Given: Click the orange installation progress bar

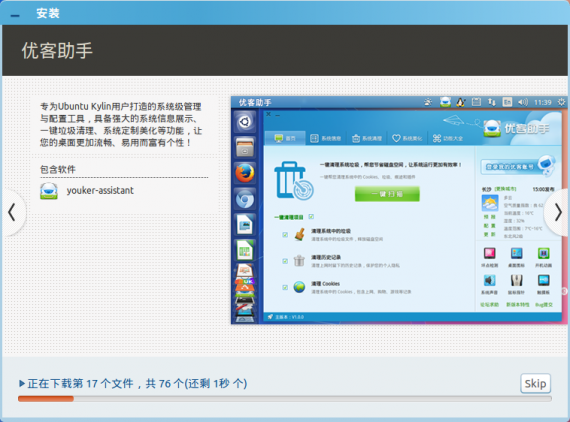Looking at the screenshot, I should (x=46, y=399).
